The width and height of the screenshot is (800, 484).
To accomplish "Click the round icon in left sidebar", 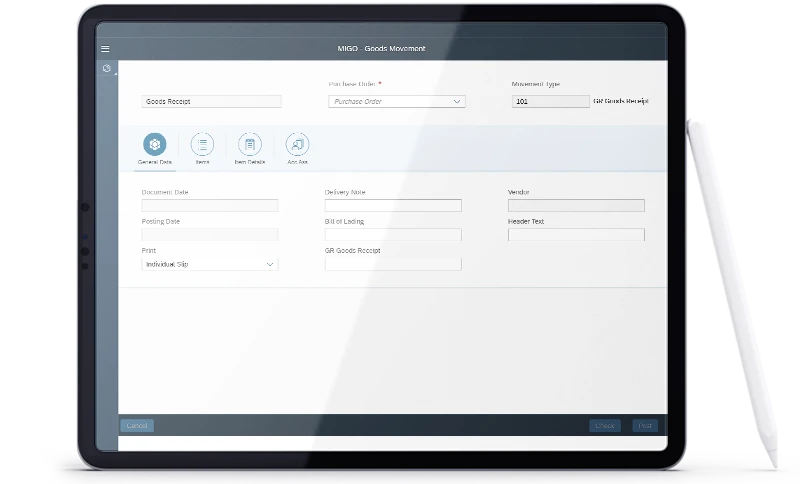I will (x=107, y=68).
